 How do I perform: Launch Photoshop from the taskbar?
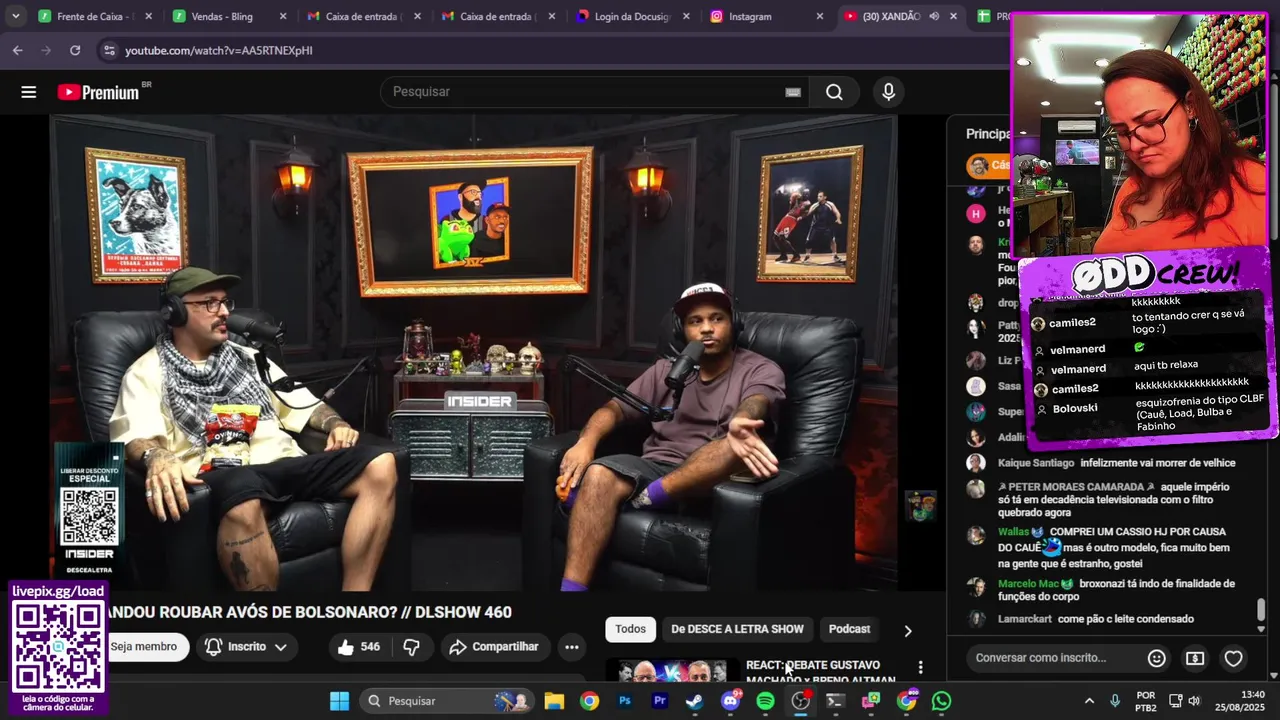click(625, 701)
